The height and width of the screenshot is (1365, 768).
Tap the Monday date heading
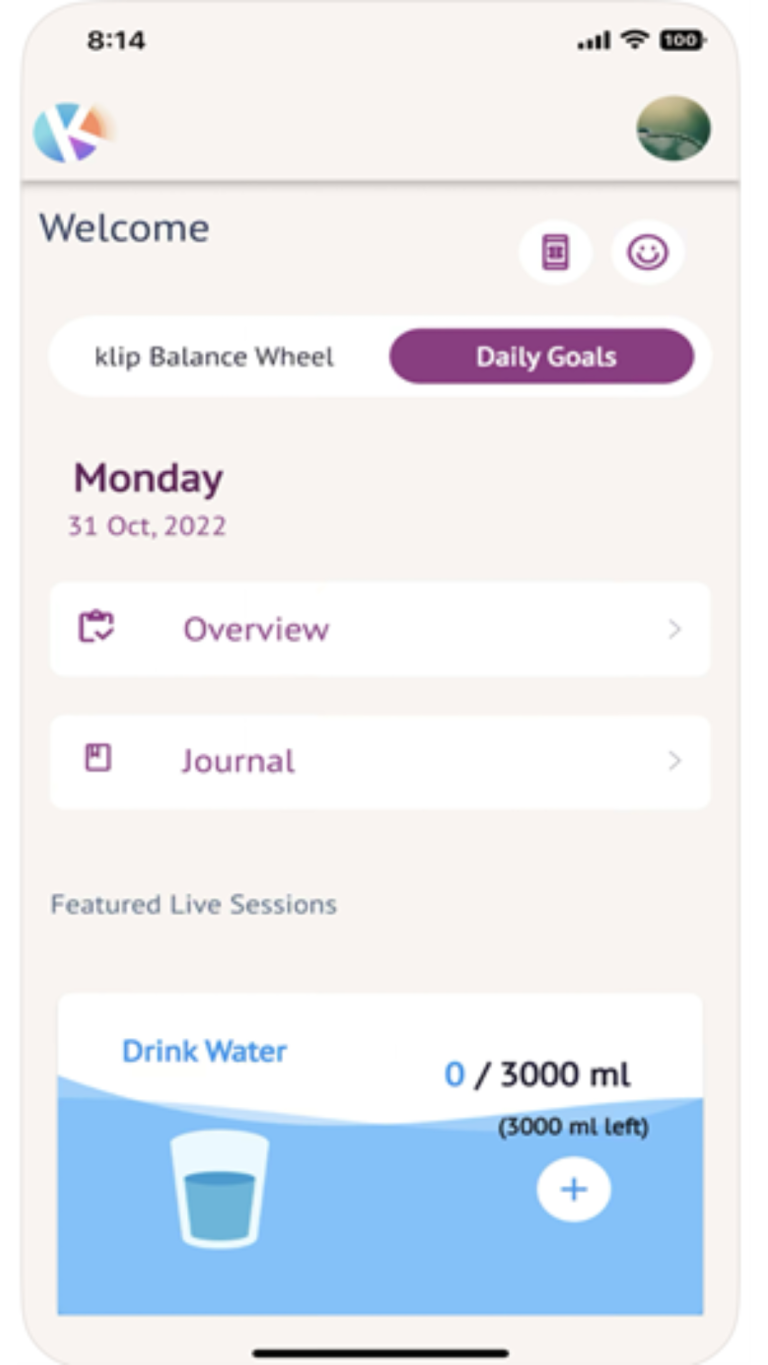(148, 478)
